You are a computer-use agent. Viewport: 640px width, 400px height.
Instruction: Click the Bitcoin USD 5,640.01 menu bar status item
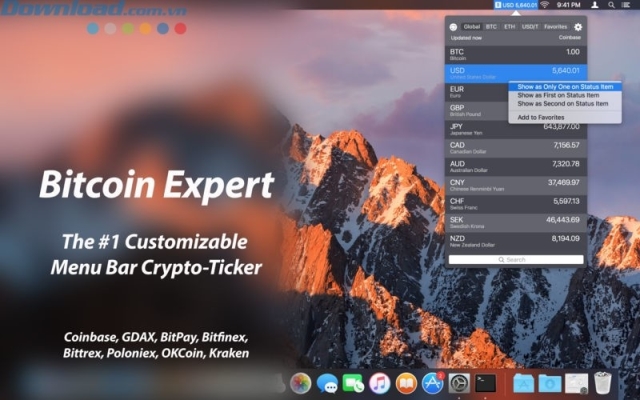click(x=516, y=5)
